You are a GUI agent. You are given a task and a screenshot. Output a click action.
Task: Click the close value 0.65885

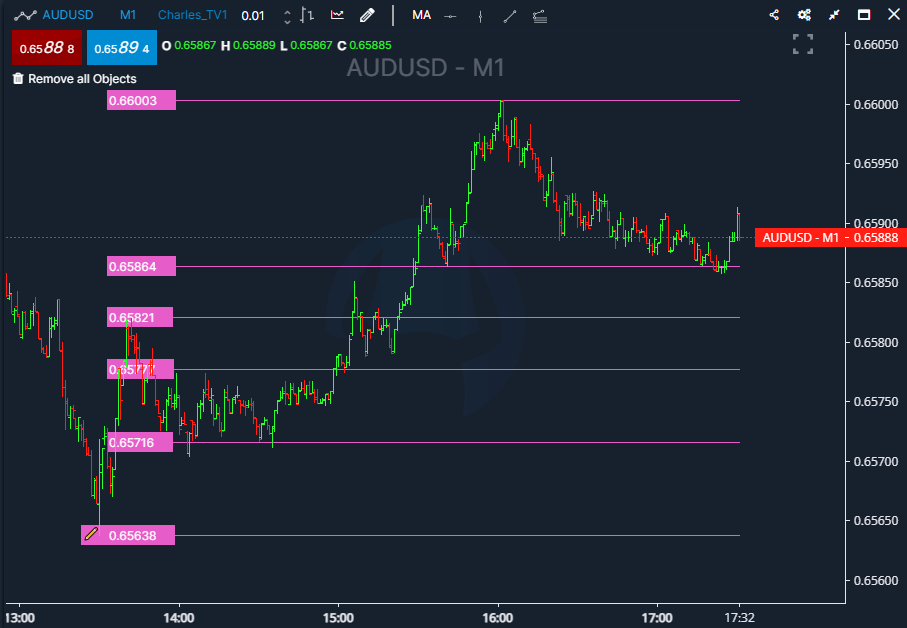(370, 45)
